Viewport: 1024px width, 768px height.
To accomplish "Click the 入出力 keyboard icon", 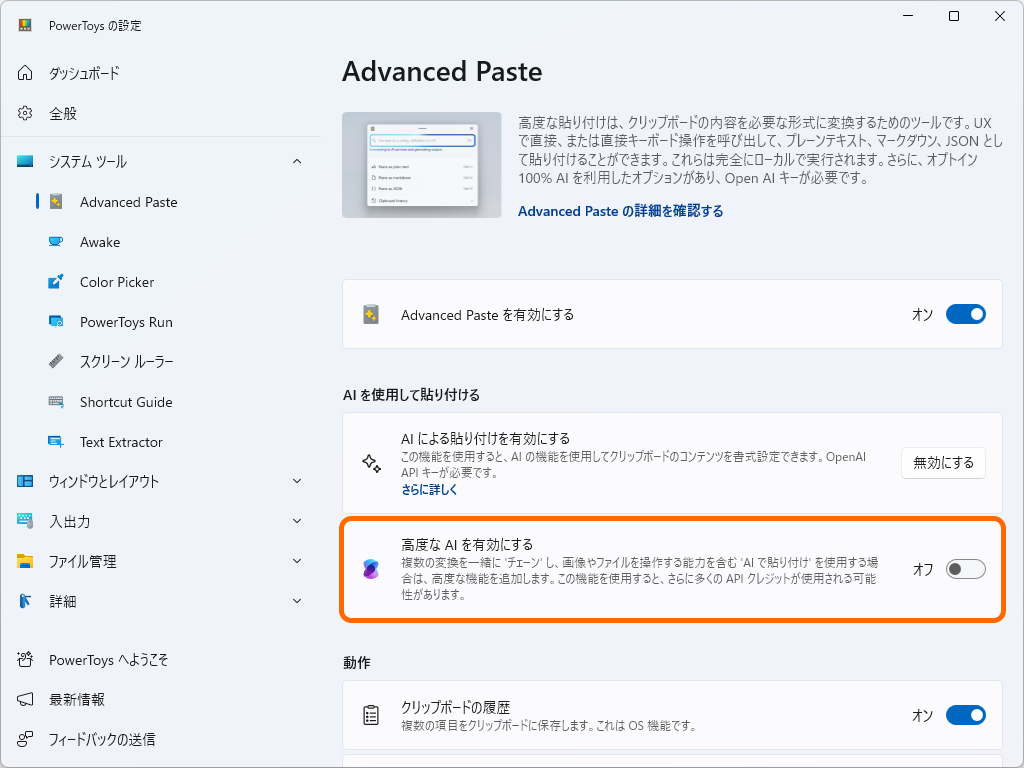I will [x=24, y=521].
